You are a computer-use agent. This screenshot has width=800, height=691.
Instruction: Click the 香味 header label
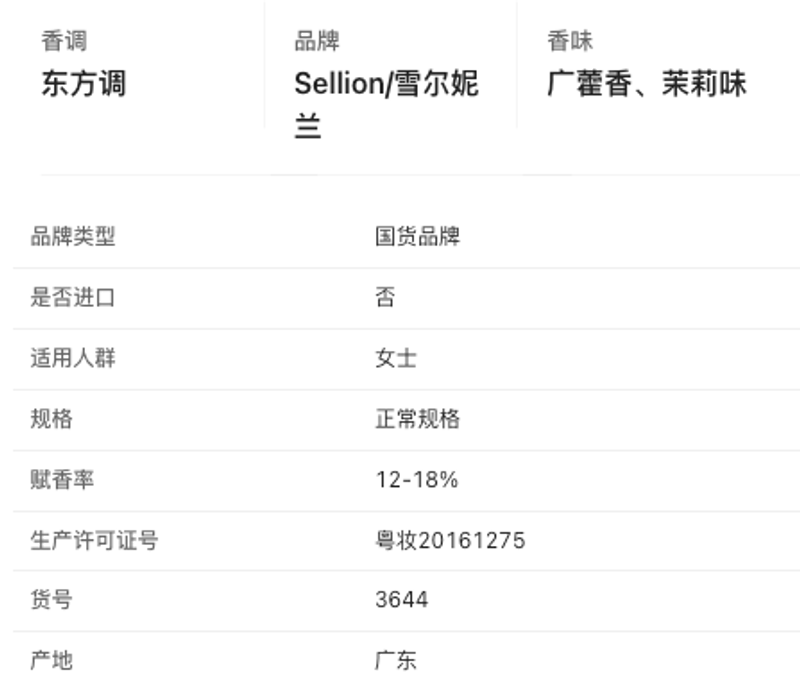point(570,41)
